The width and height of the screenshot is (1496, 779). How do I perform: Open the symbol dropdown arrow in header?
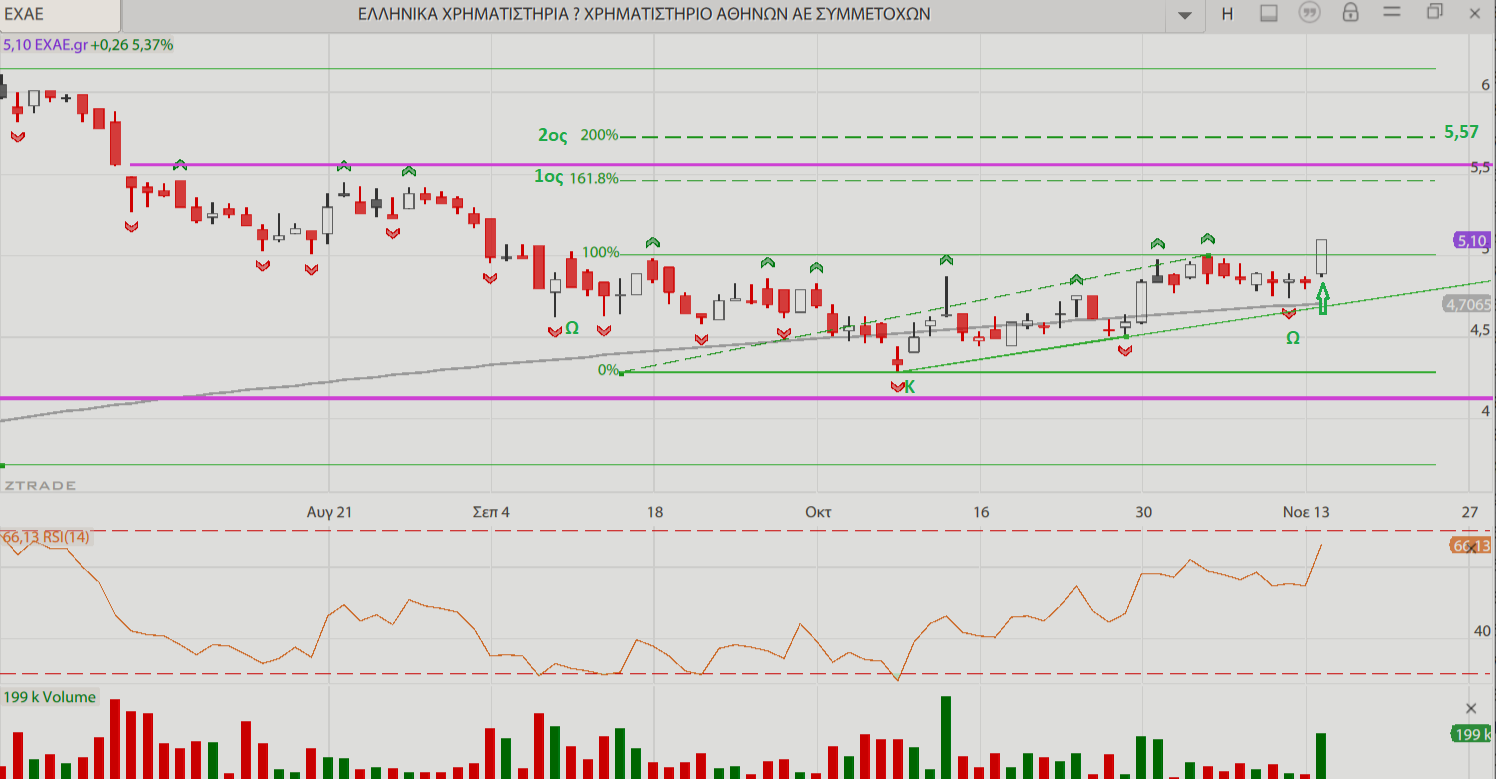[1185, 15]
